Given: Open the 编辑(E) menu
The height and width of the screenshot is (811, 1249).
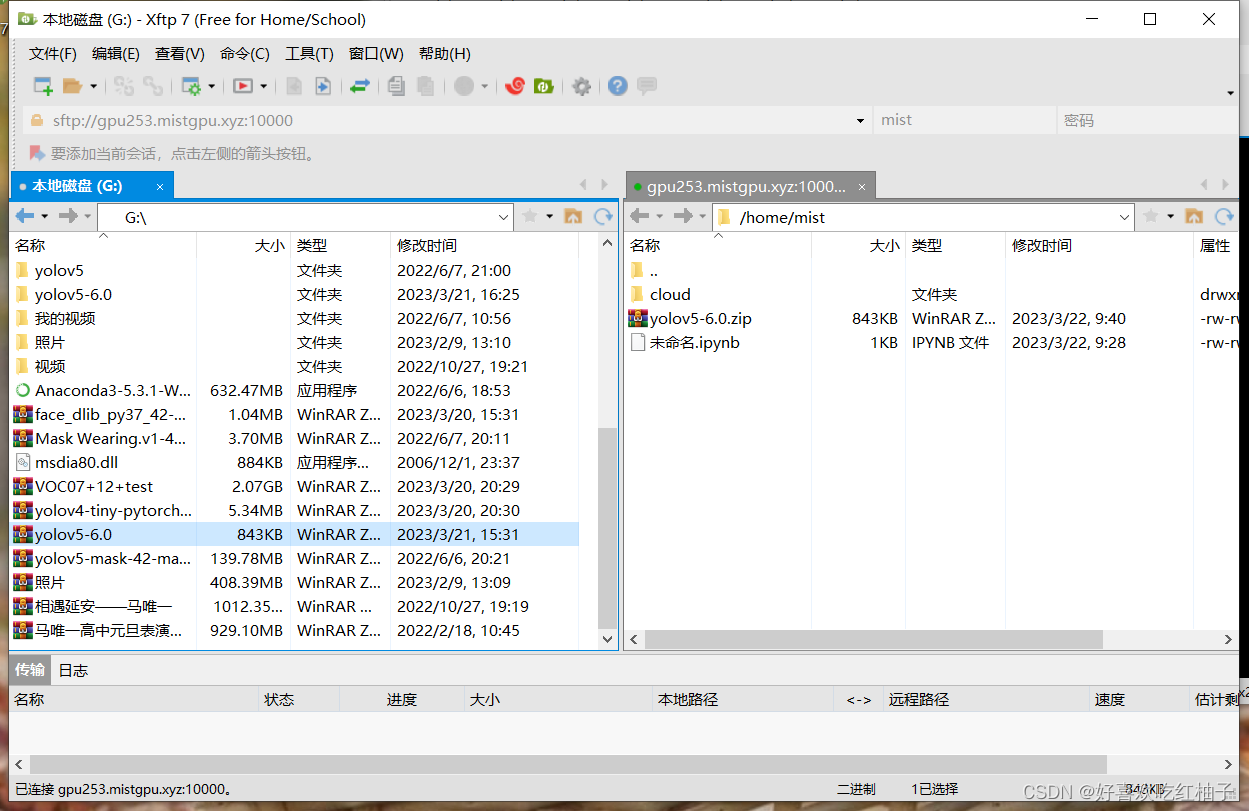Looking at the screenshot, I should pyautogui.click(x=116, y=54).
